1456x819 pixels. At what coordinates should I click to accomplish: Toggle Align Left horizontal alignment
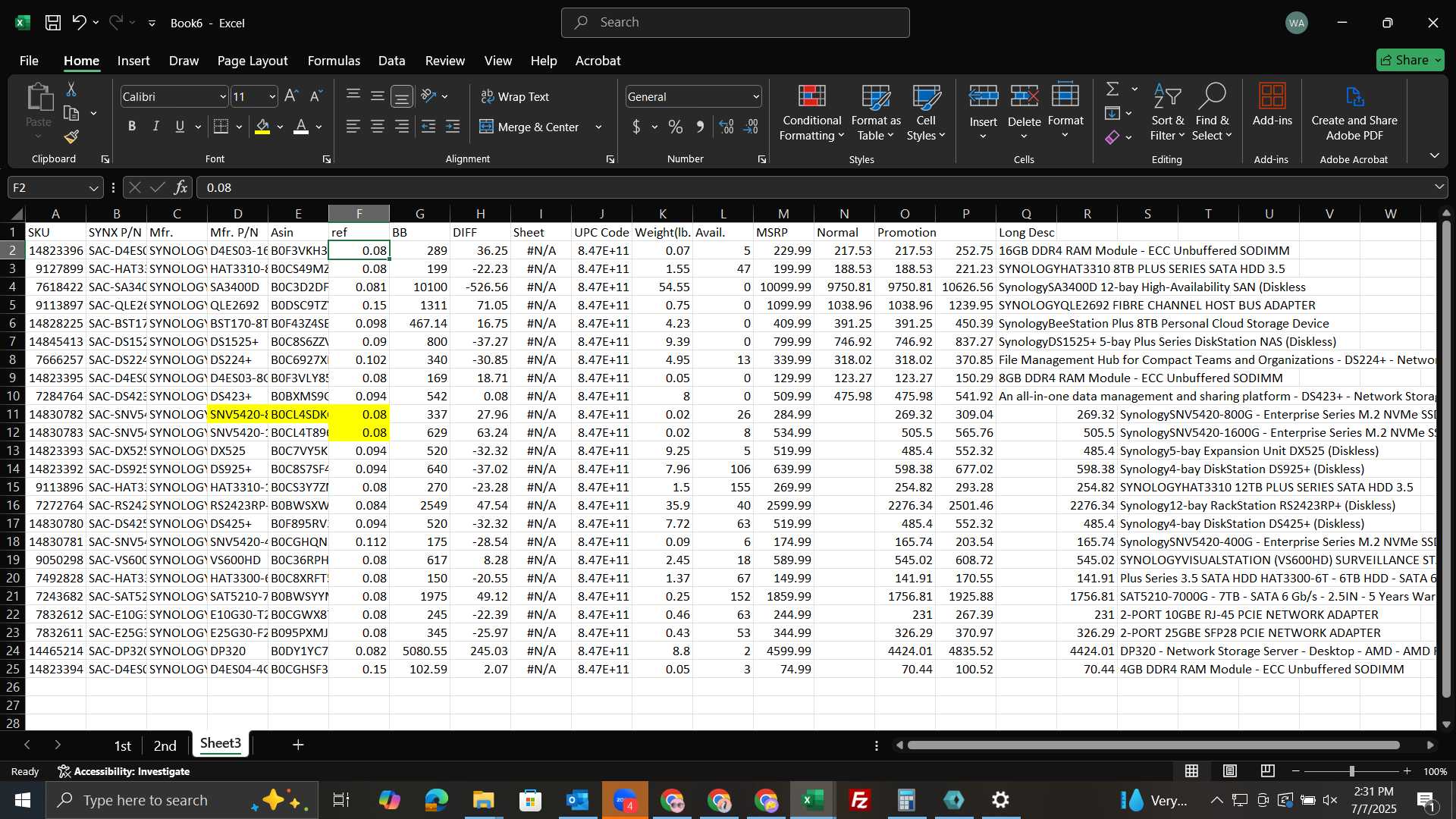353,127
